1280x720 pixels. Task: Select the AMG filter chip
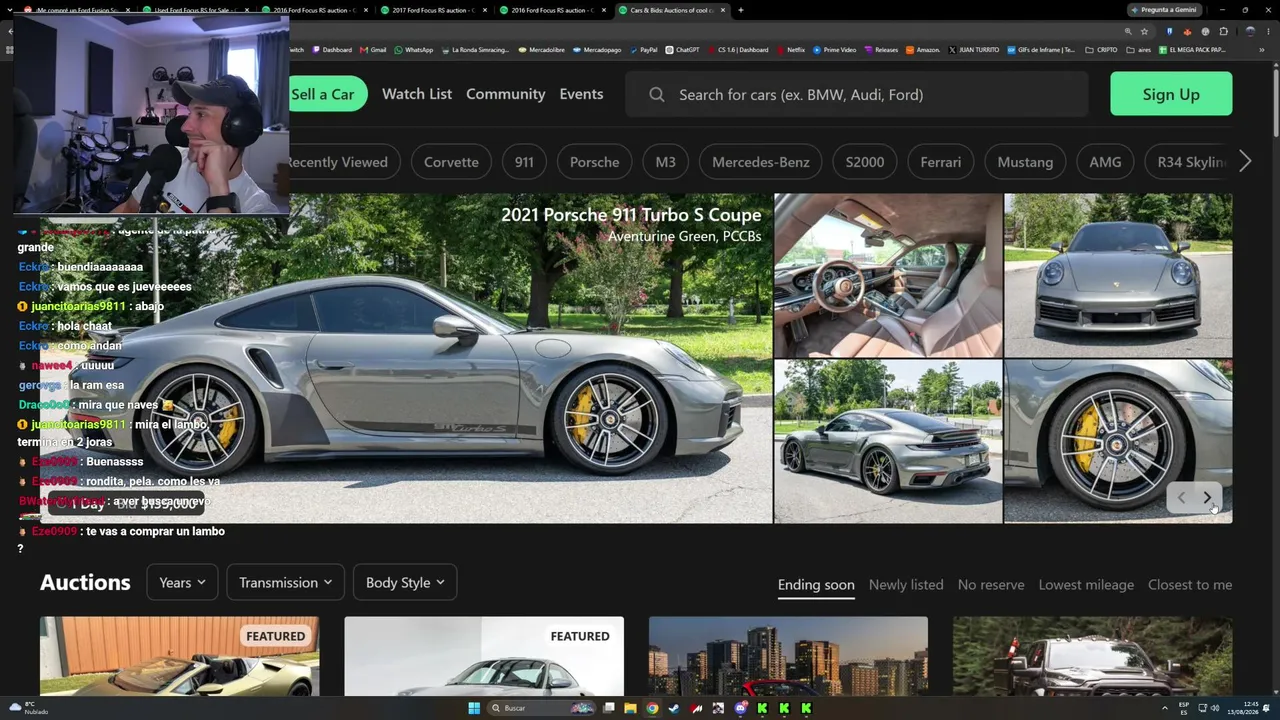(1105, 162)
